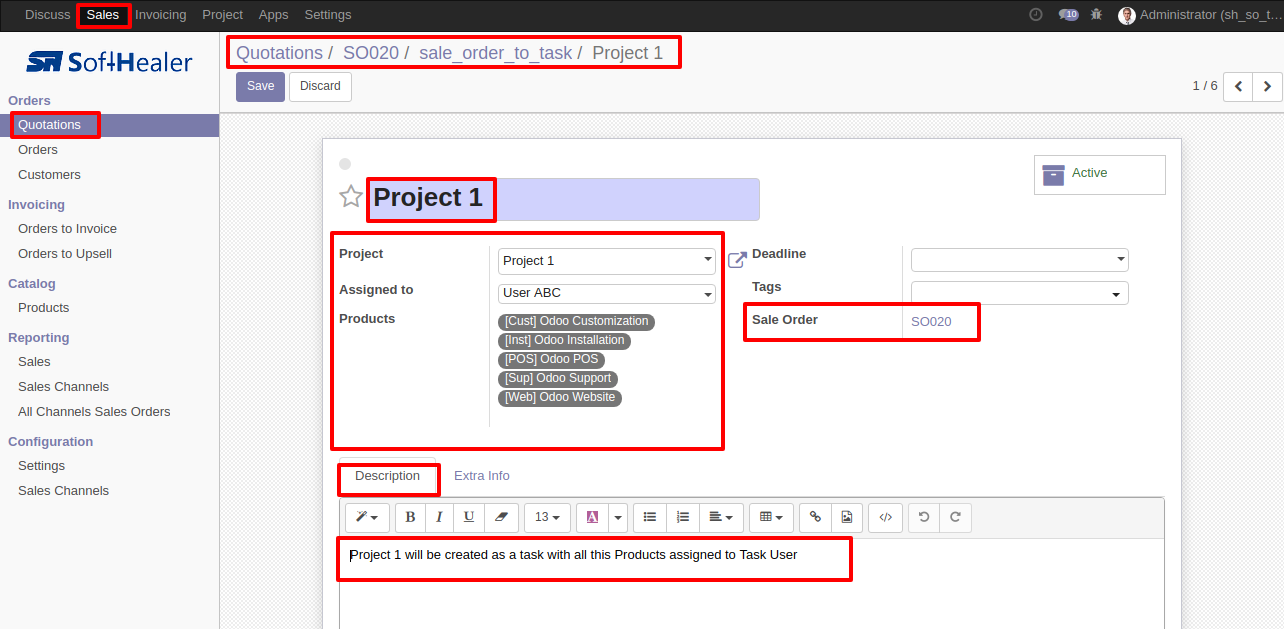Go to sale_order_to_task breadcrumb
The image size is (1284, 629).
click(496, 53)
